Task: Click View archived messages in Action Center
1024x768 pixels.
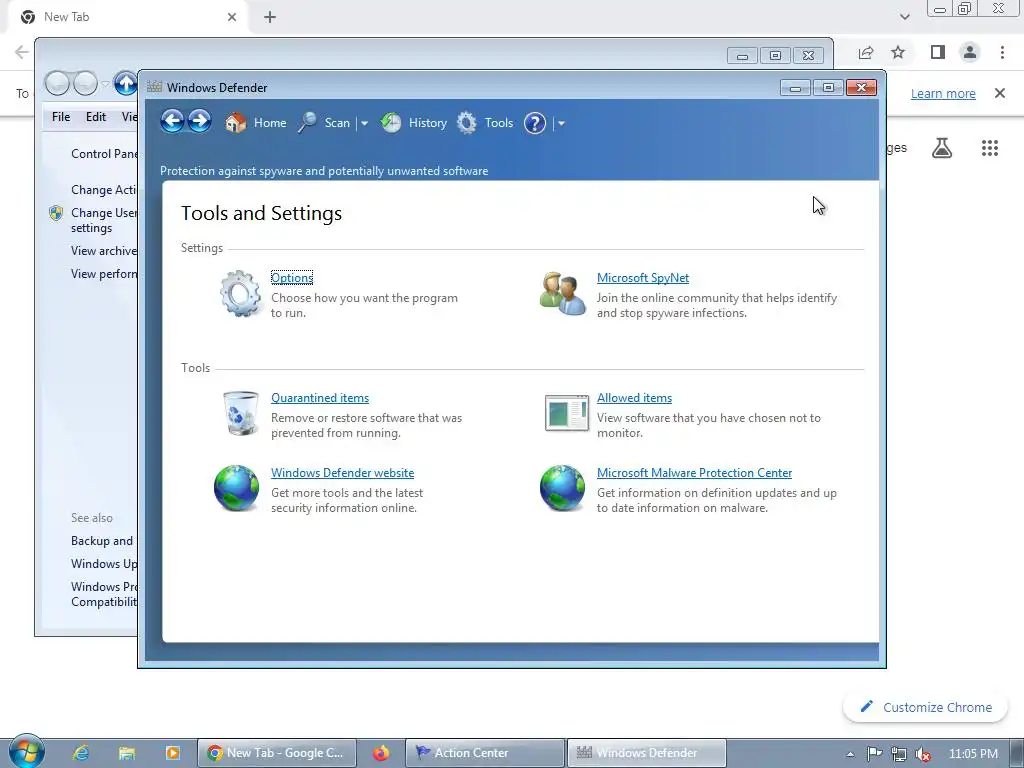Action: click(104, 251)
